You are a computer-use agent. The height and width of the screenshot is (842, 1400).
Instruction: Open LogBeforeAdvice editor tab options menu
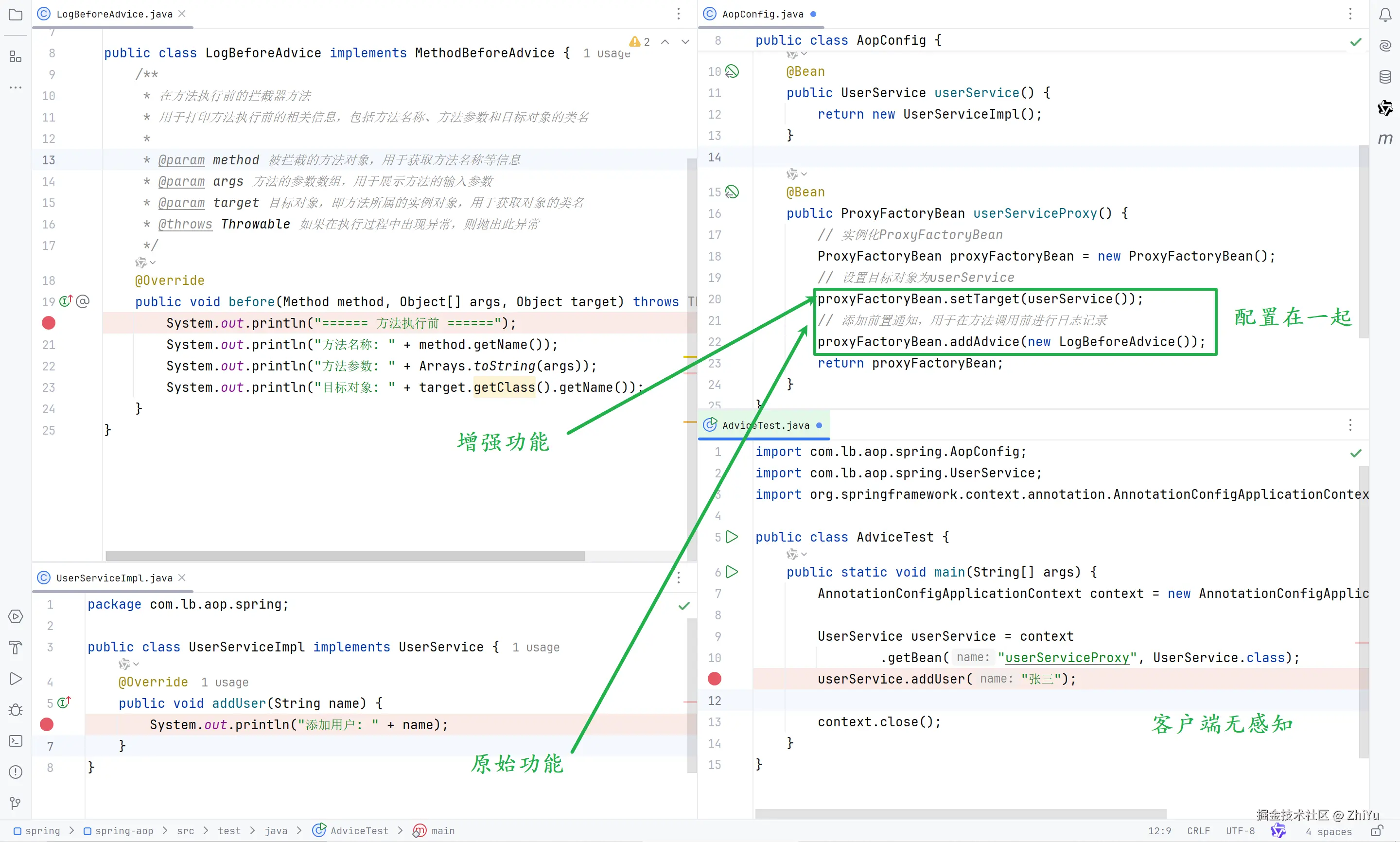679,14
